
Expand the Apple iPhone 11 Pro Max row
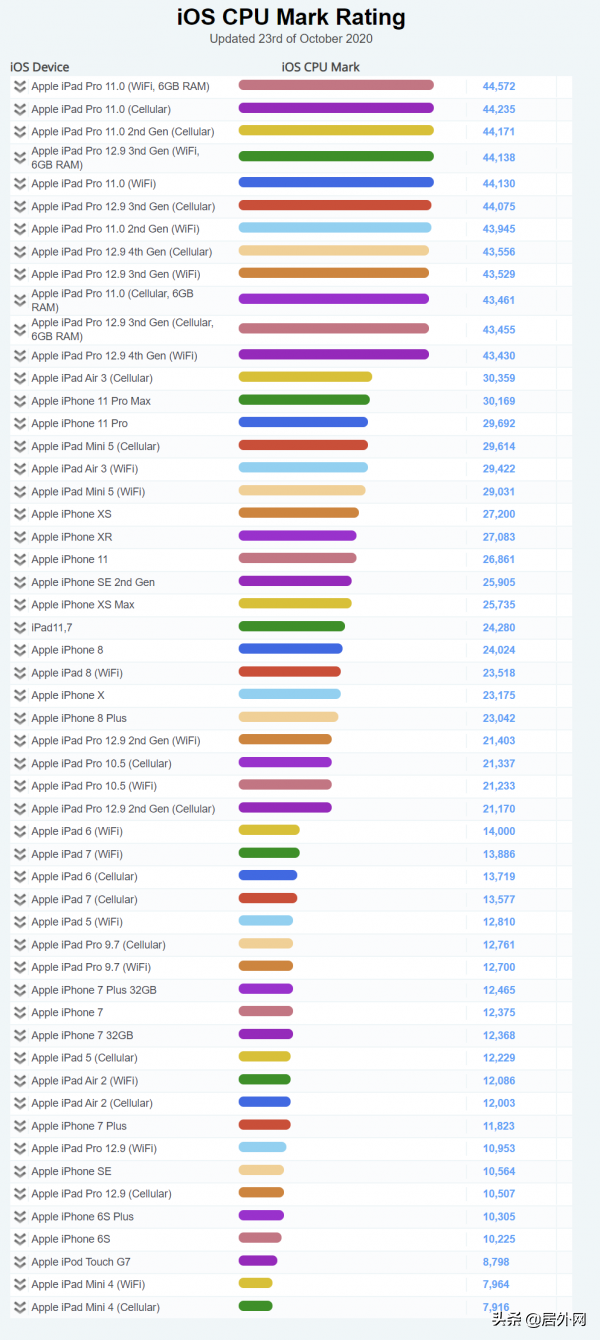pyautogui.click(x=19, y=401)
